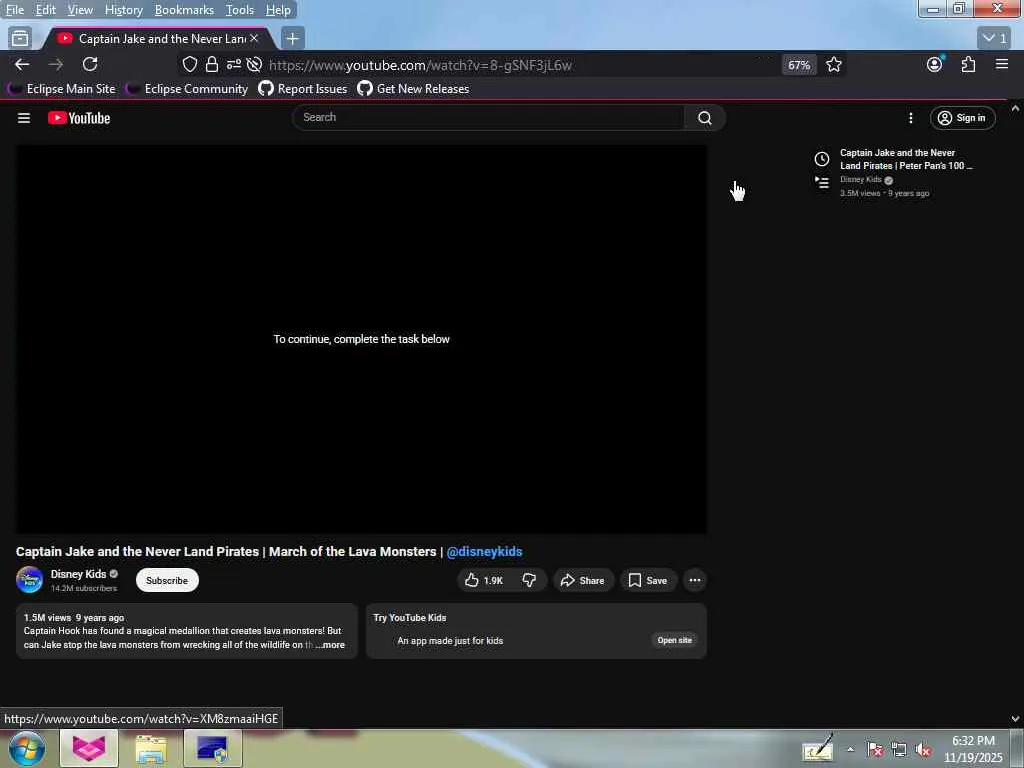
Task: Open the browser account icon
Action: [935, 64]
